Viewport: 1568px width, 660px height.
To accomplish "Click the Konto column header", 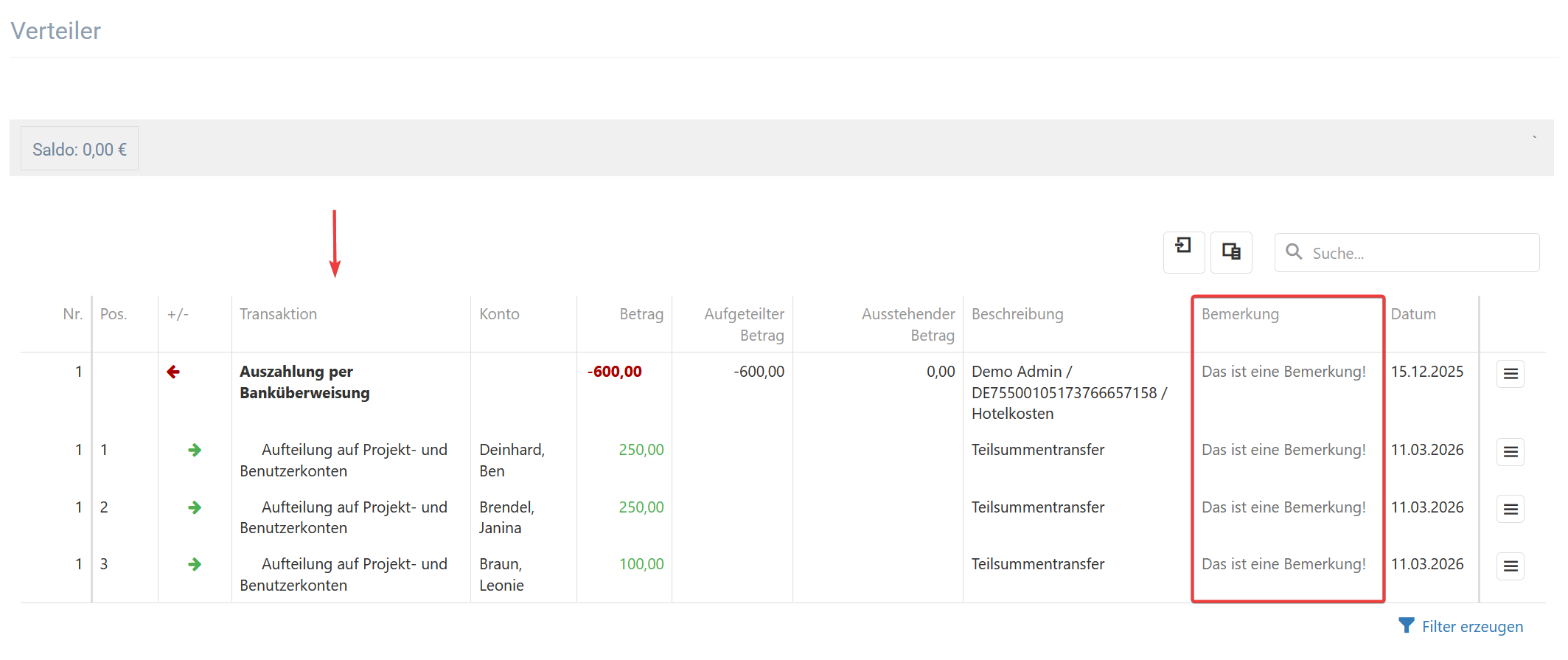I will [499, 314].
